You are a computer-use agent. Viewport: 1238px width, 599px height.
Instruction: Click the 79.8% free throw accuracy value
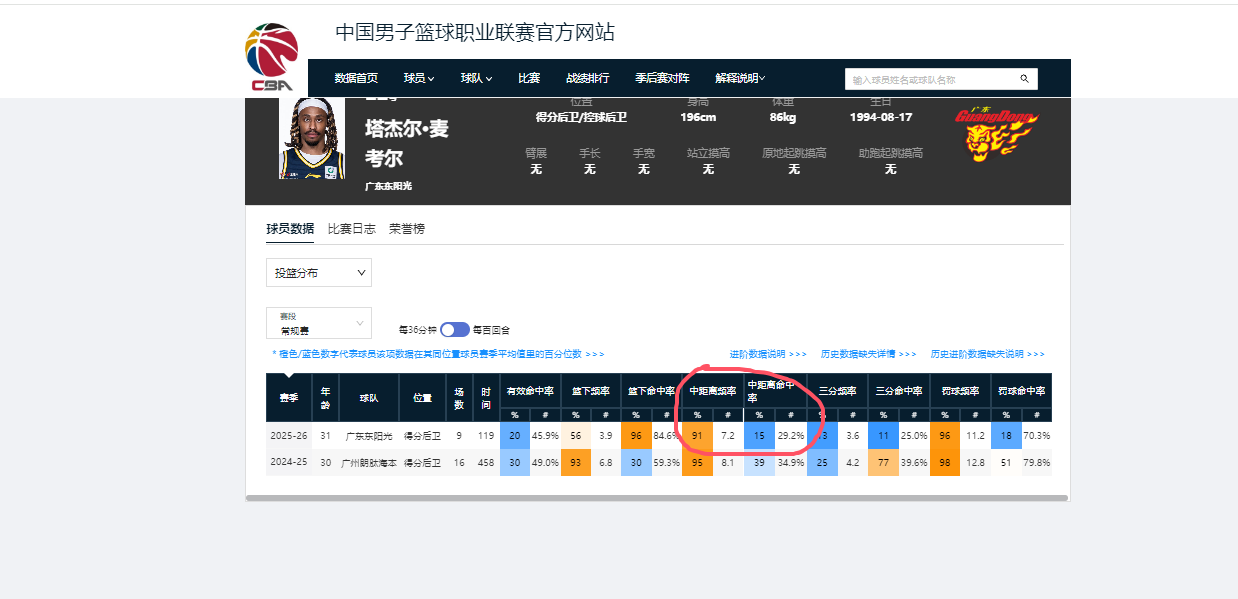pos(1037,463)
